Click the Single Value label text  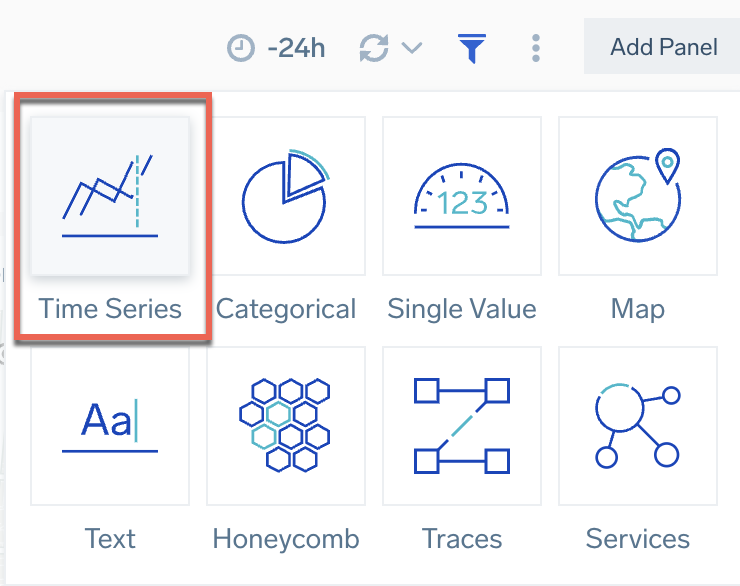click(x=462, y=308)
